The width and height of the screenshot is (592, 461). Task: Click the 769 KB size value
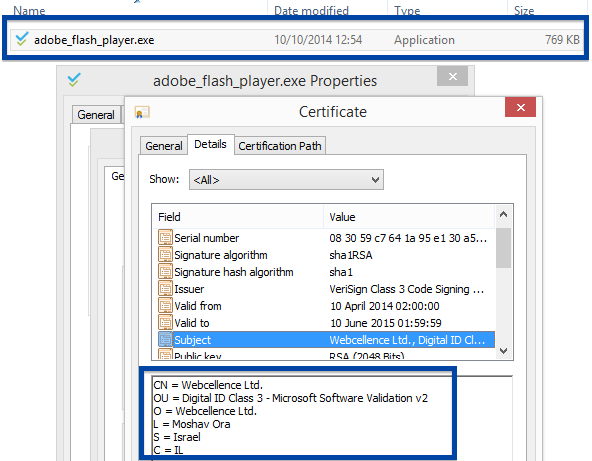click(562, 40)
